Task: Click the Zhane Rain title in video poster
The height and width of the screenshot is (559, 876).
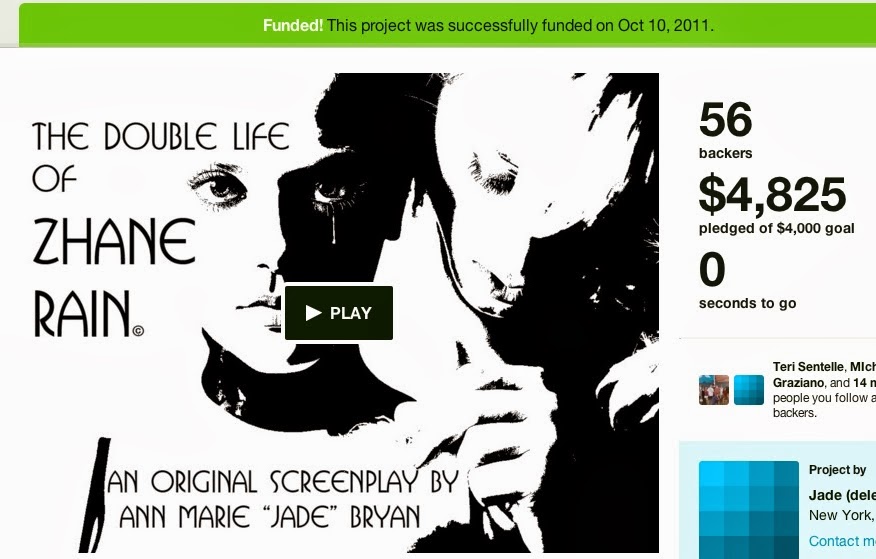Action: [x=115, y=278]
